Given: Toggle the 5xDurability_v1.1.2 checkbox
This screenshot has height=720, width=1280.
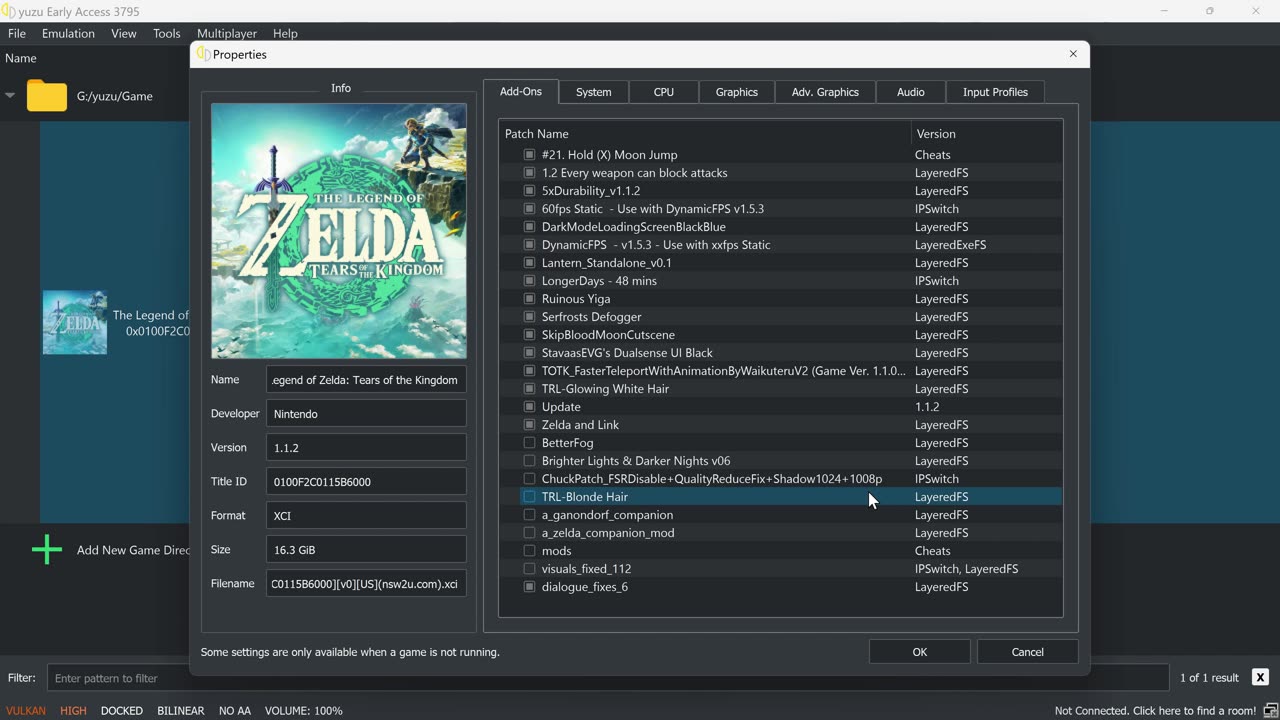Looking at the screenshot, I should [x=530, y=191].
